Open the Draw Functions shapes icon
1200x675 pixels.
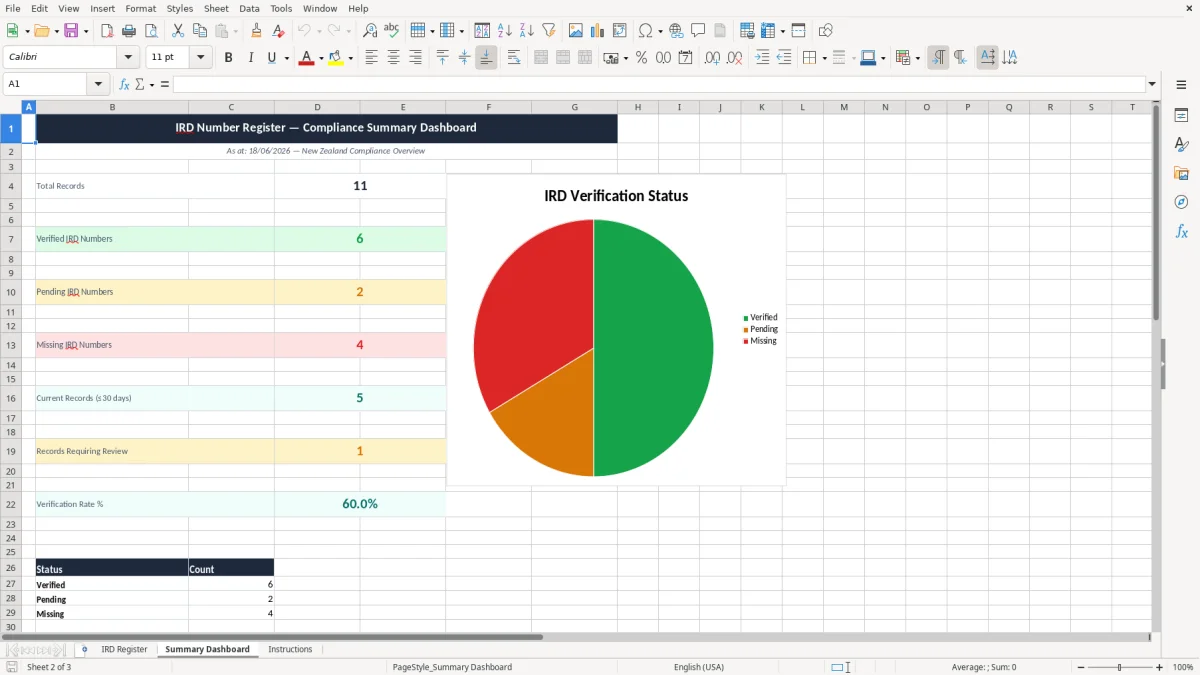click(x=826, y=31)
